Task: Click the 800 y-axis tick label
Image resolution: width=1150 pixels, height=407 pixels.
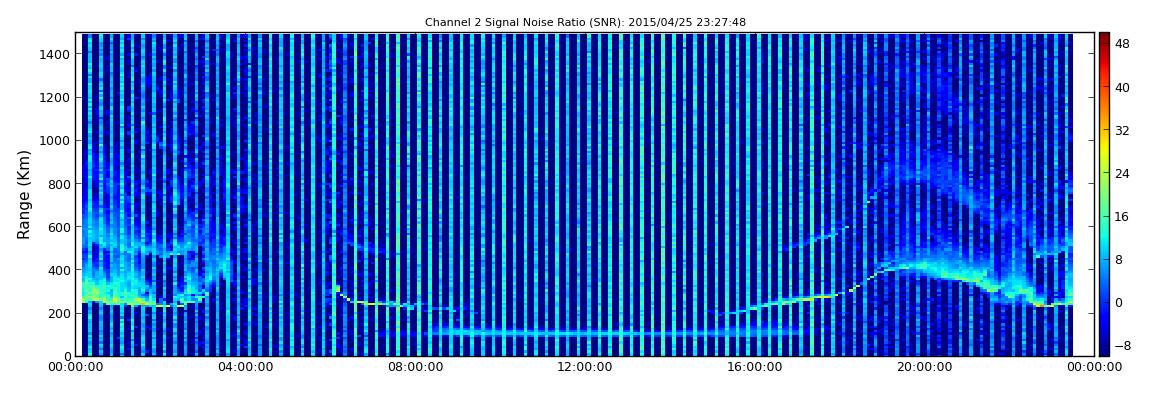Action: (59, 184)
